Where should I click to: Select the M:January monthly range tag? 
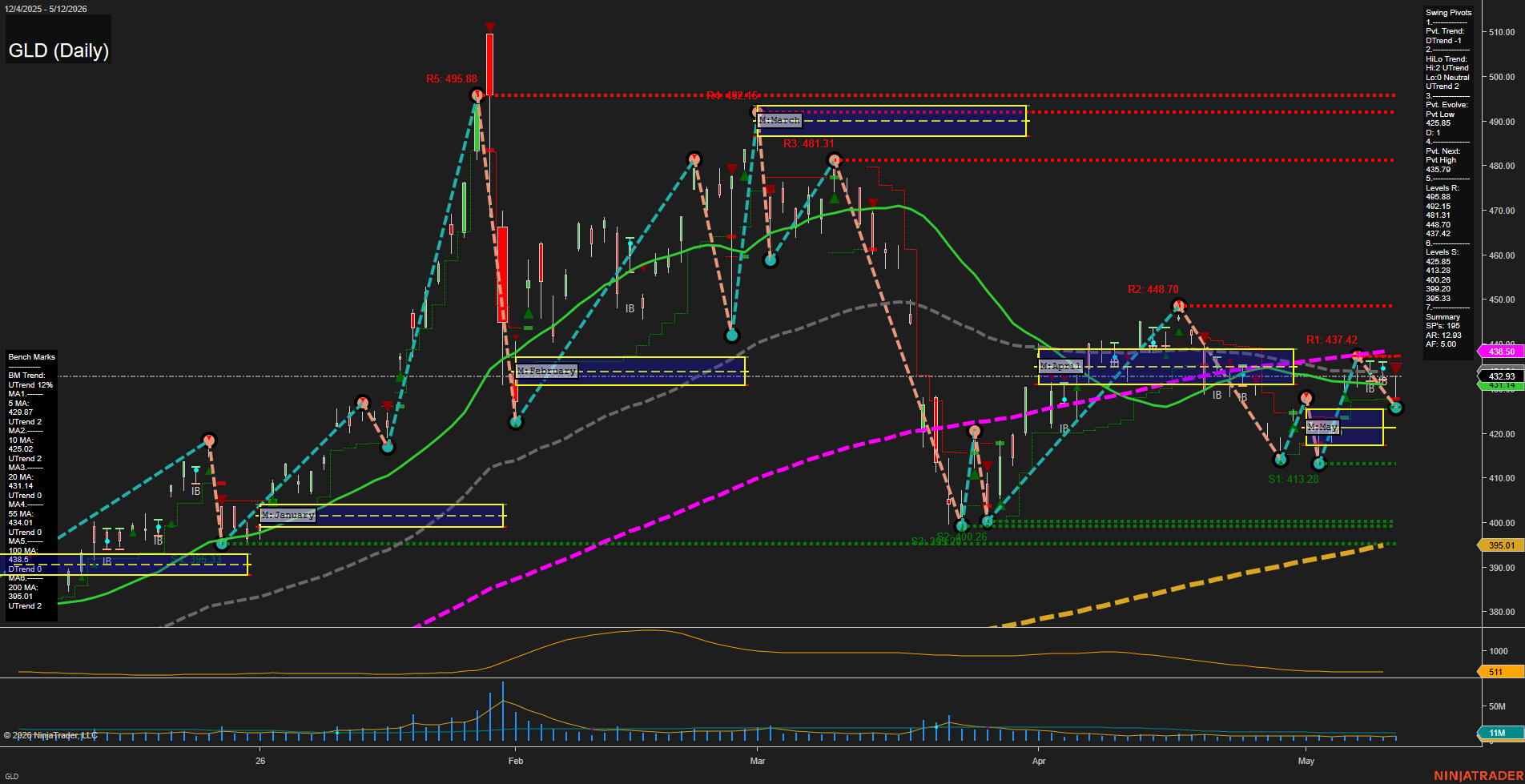click(x=288, y=515)
